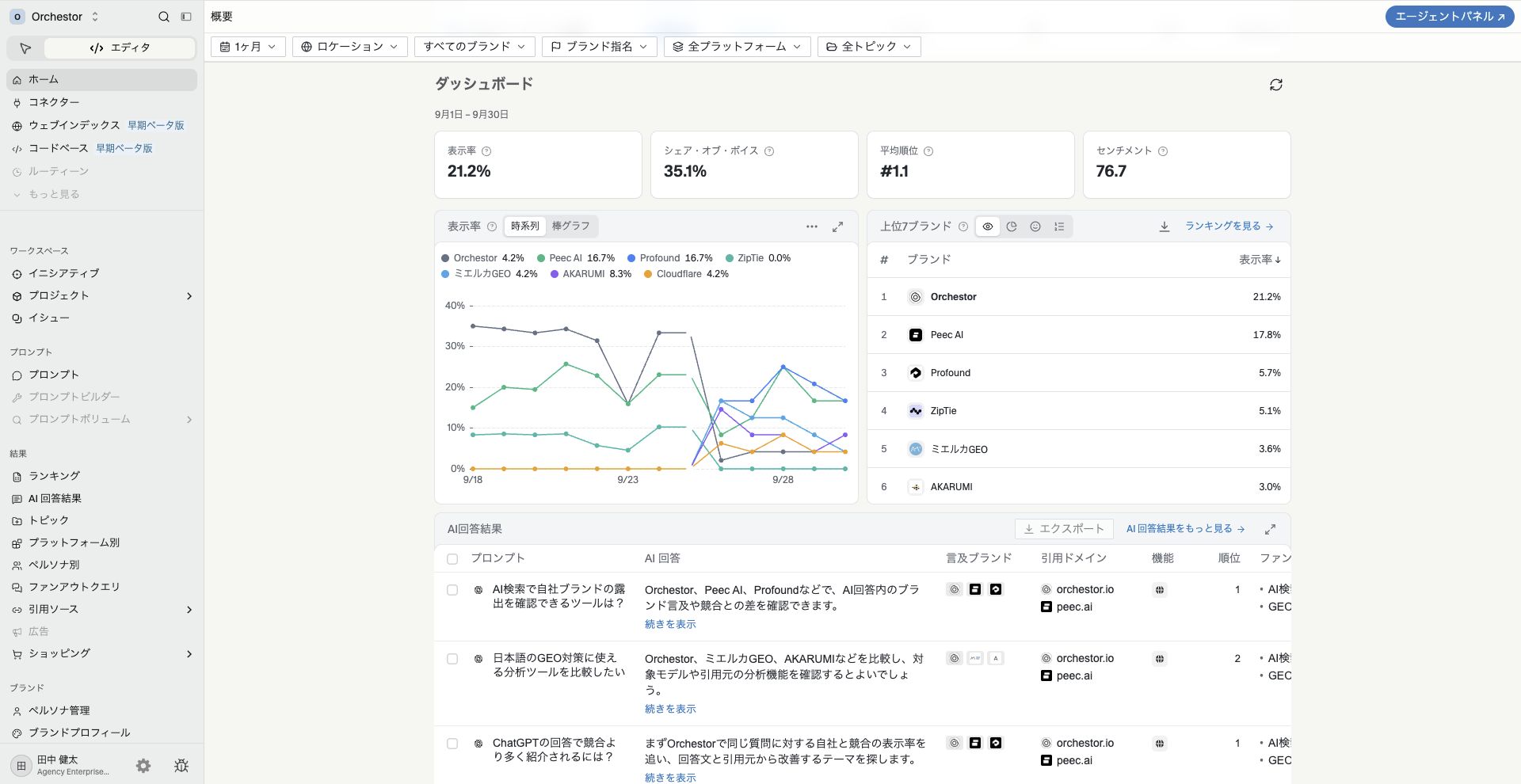Viewport: 1521px width, 784px height.
Task: Click the 表示率 card info icon
Action: (486, 151)
